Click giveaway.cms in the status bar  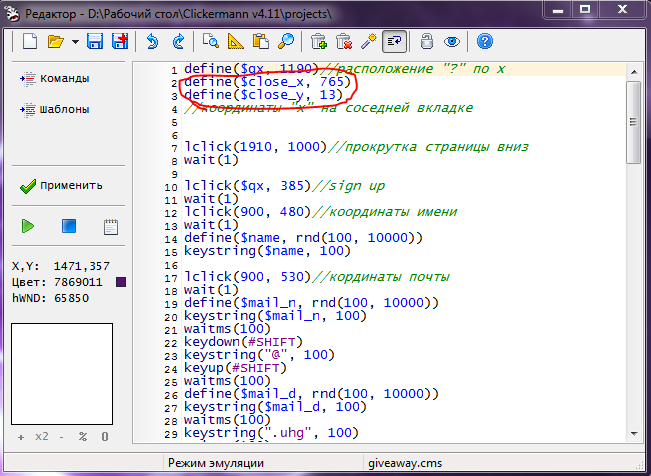pyautogui.click(x=405, y=463)
